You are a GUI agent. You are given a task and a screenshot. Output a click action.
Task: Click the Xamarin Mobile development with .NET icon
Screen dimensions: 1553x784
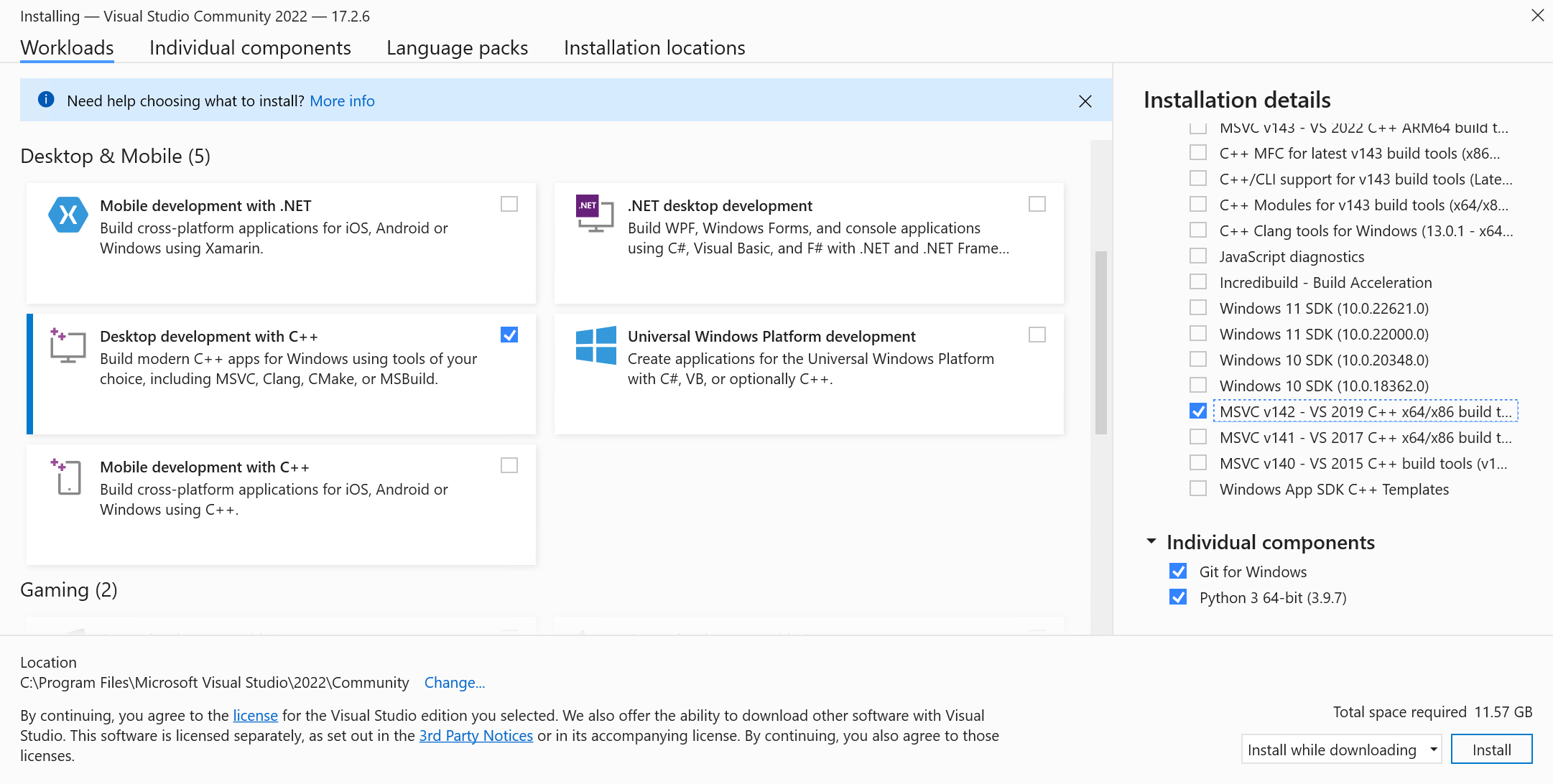click(68, 215)
